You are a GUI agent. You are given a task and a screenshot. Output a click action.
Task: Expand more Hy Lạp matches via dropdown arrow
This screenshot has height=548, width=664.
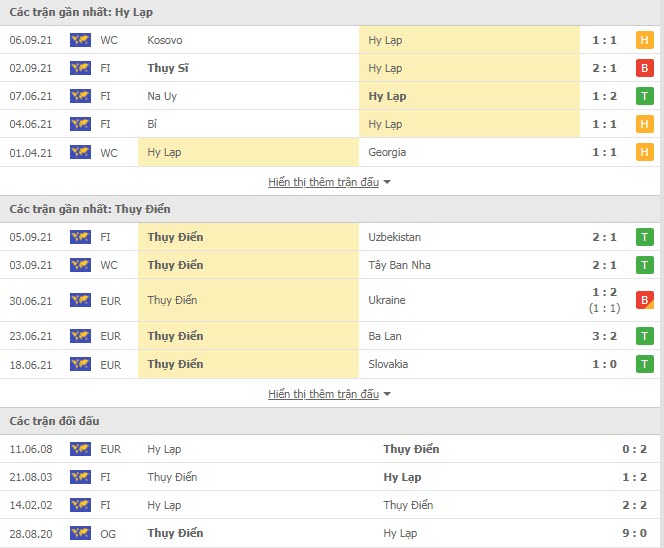pos(387,182)
